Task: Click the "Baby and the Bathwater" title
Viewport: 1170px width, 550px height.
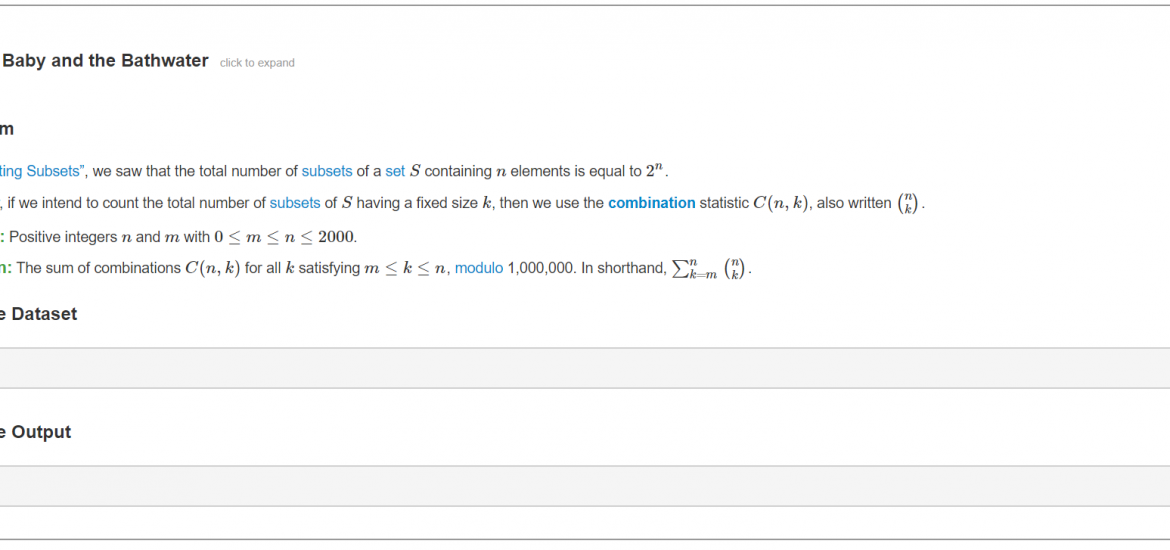Action: pos(104,61)
